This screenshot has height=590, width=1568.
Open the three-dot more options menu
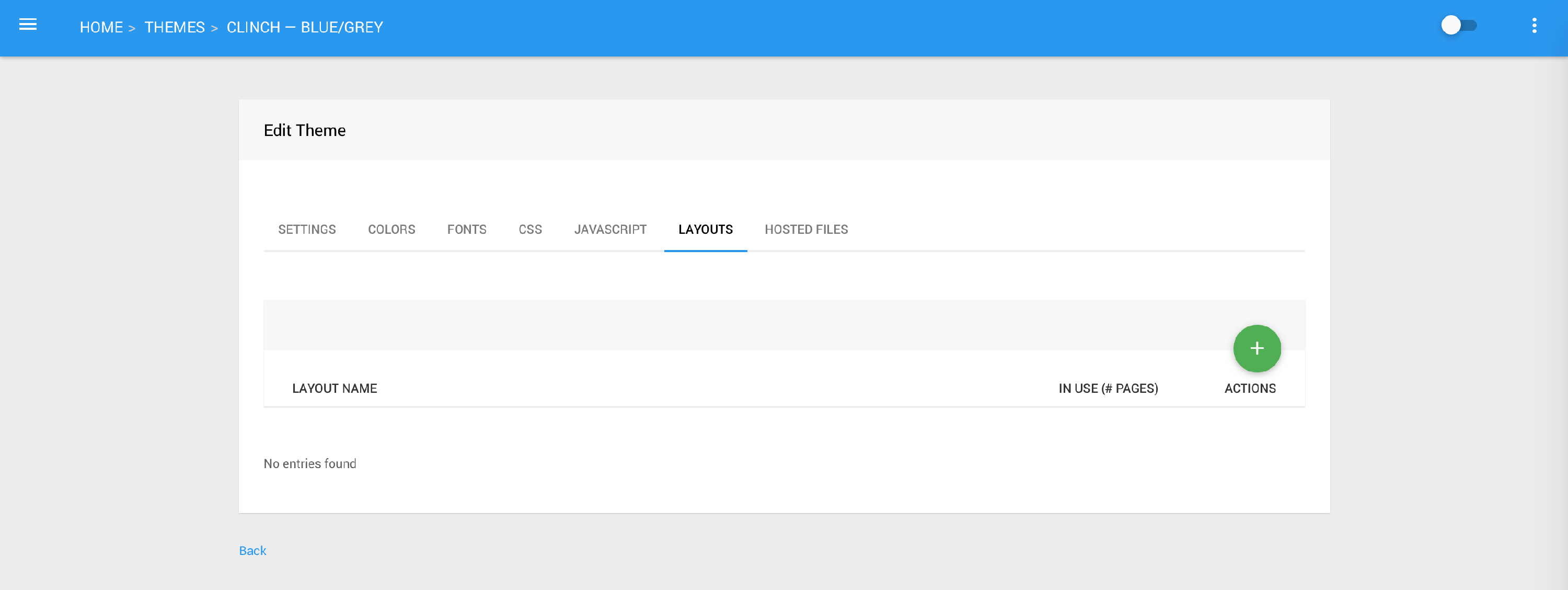coord(1534,26)
